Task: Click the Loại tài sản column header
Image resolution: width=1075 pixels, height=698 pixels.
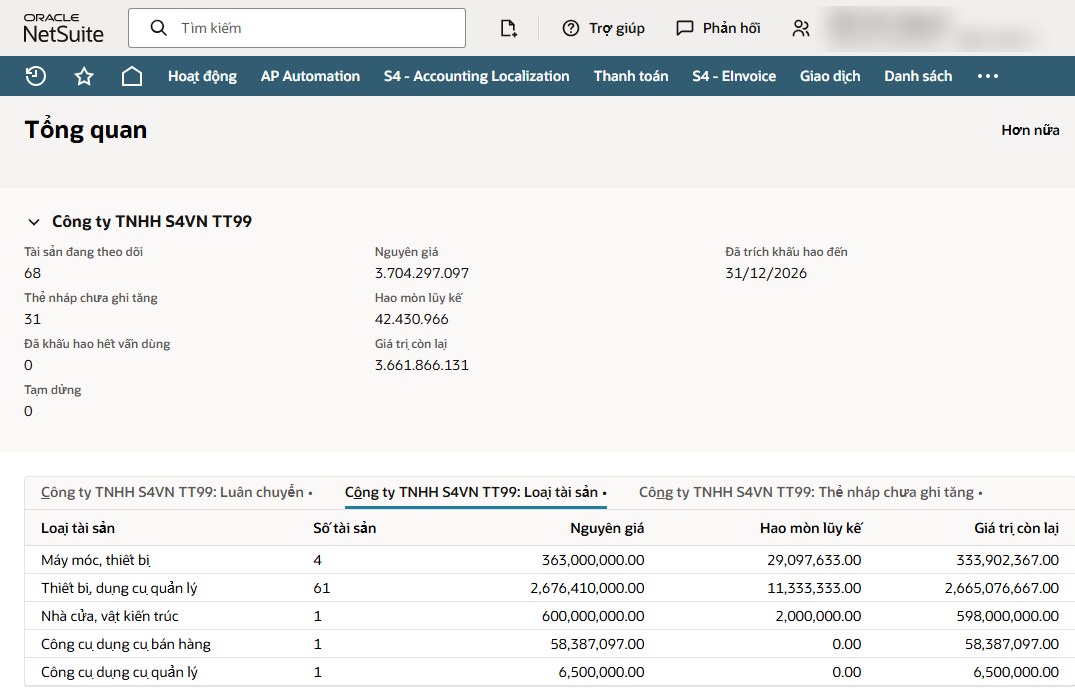Action: (77, 528)
